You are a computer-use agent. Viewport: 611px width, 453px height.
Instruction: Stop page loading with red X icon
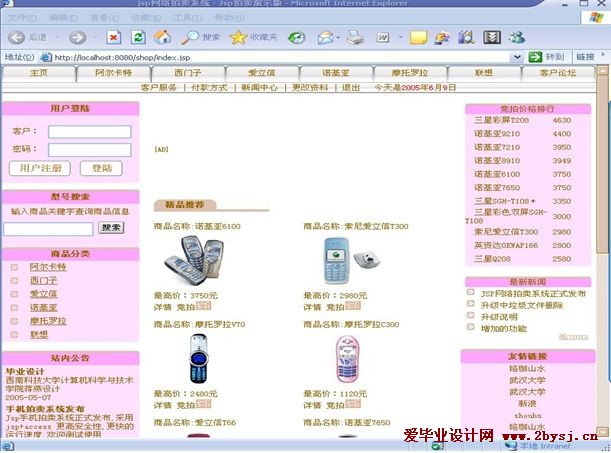click(113, 37)
